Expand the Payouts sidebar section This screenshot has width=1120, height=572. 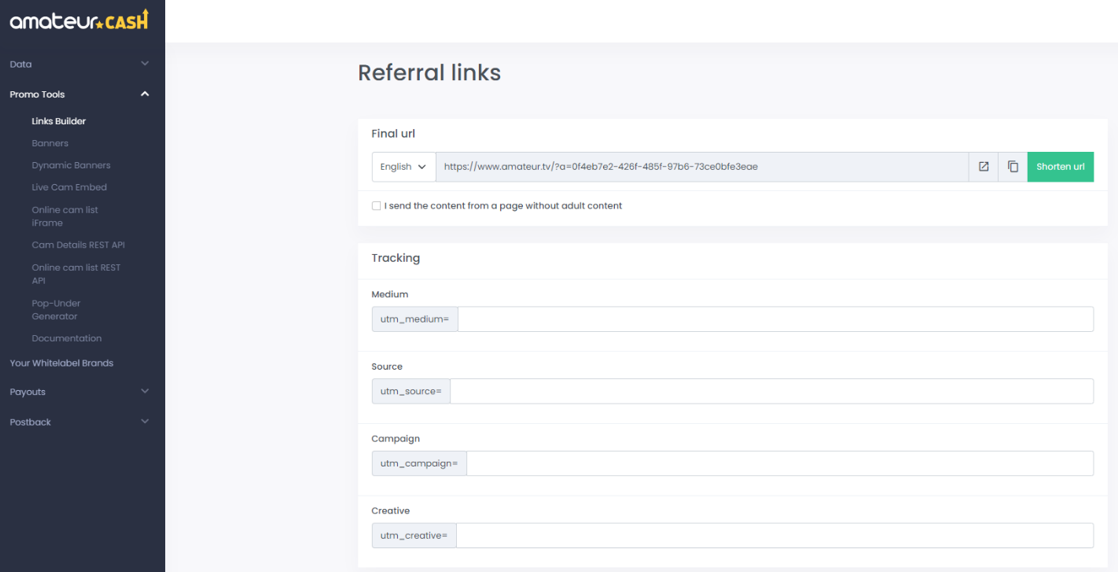[x=79, y=391]
